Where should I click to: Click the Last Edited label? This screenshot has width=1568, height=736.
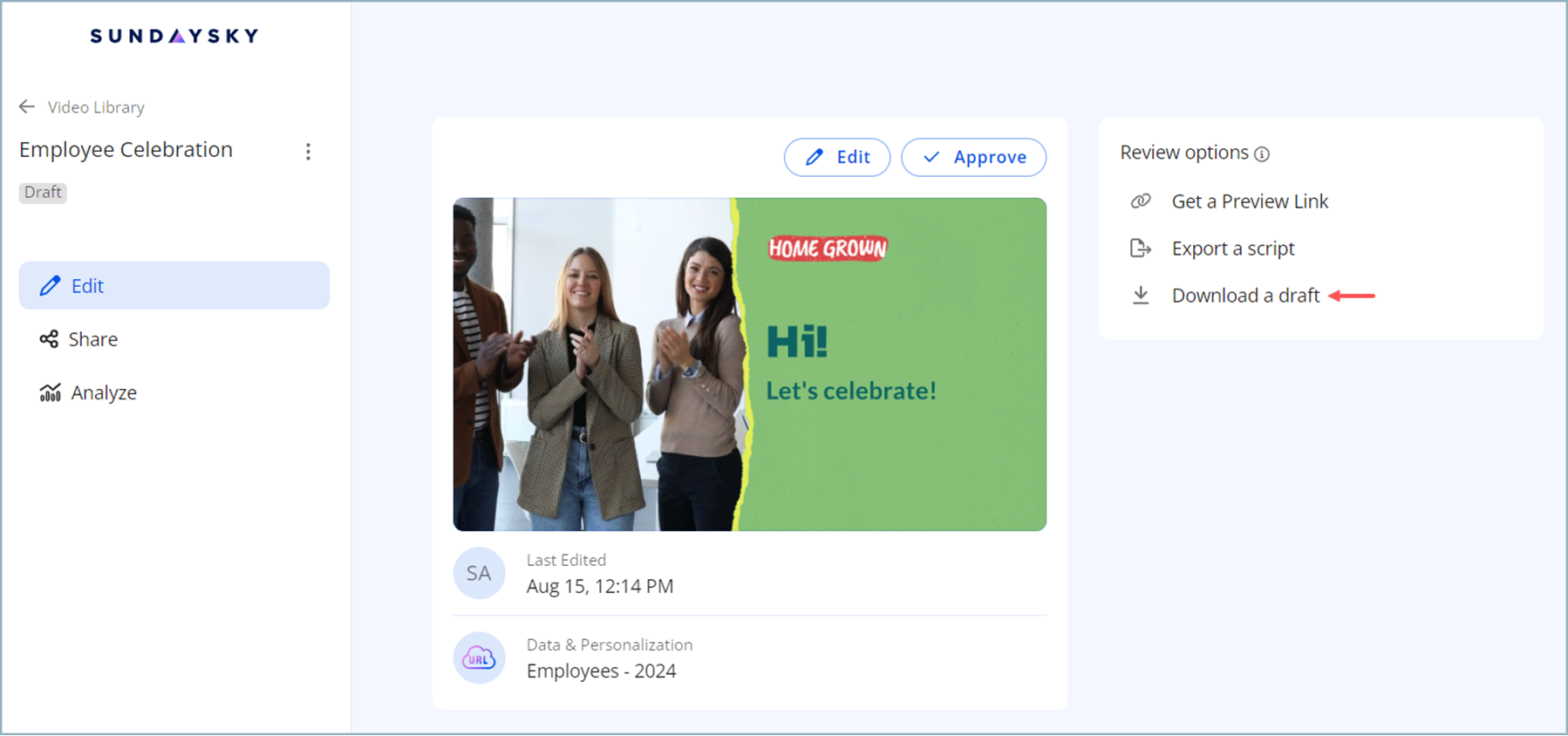[566, 560]
